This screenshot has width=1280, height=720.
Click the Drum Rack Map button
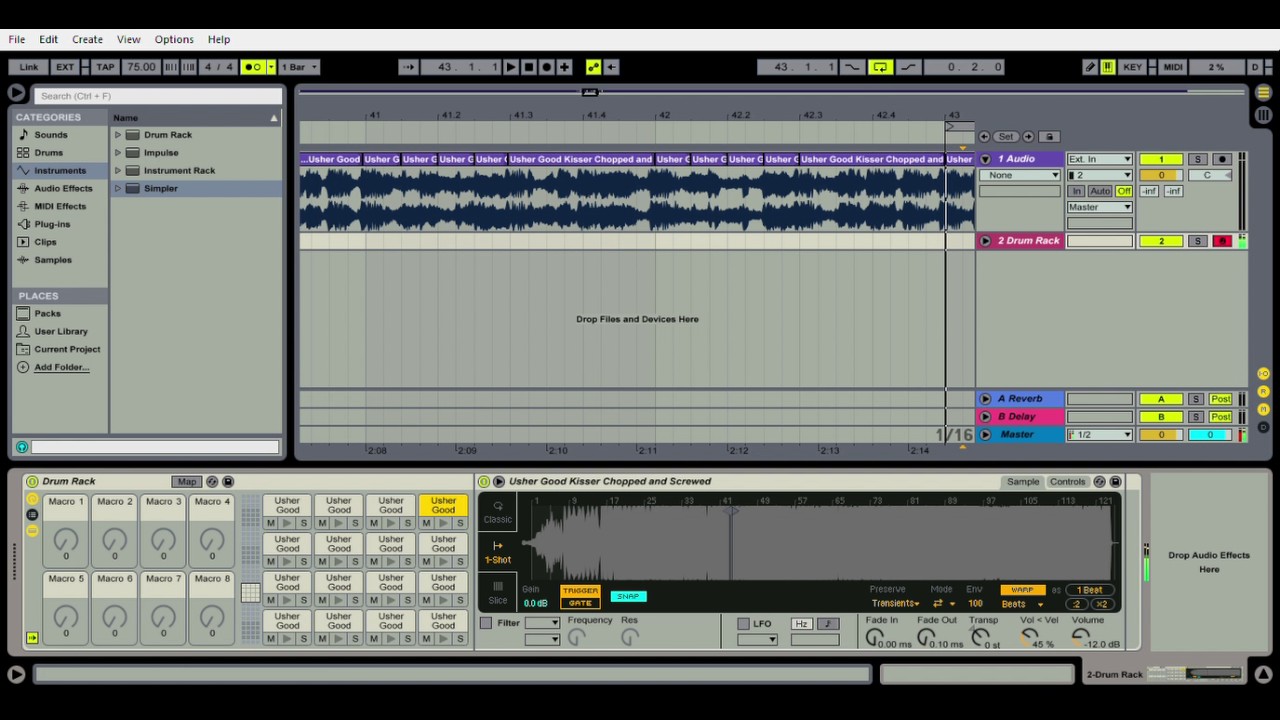(186, 482)
